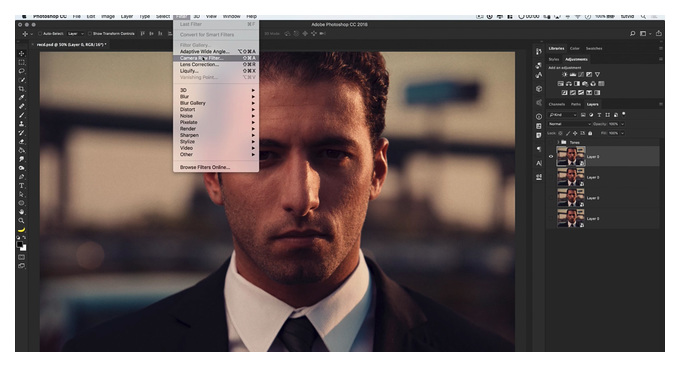Toggle lock image pixels brush icon
The width and height of the screenshot is (680, 367).
[x=568, y=133]
